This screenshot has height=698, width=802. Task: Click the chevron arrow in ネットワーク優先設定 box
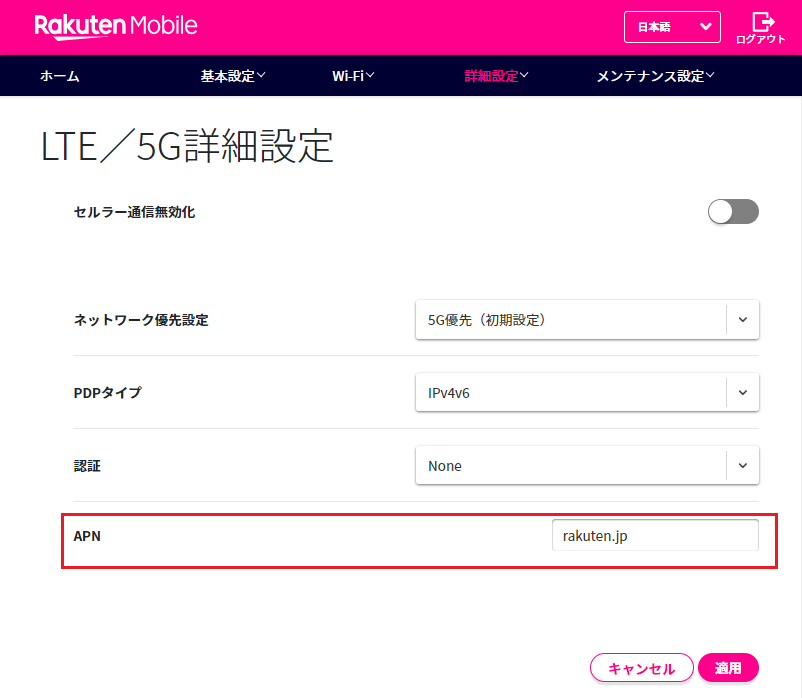click(x=742, y=320)
